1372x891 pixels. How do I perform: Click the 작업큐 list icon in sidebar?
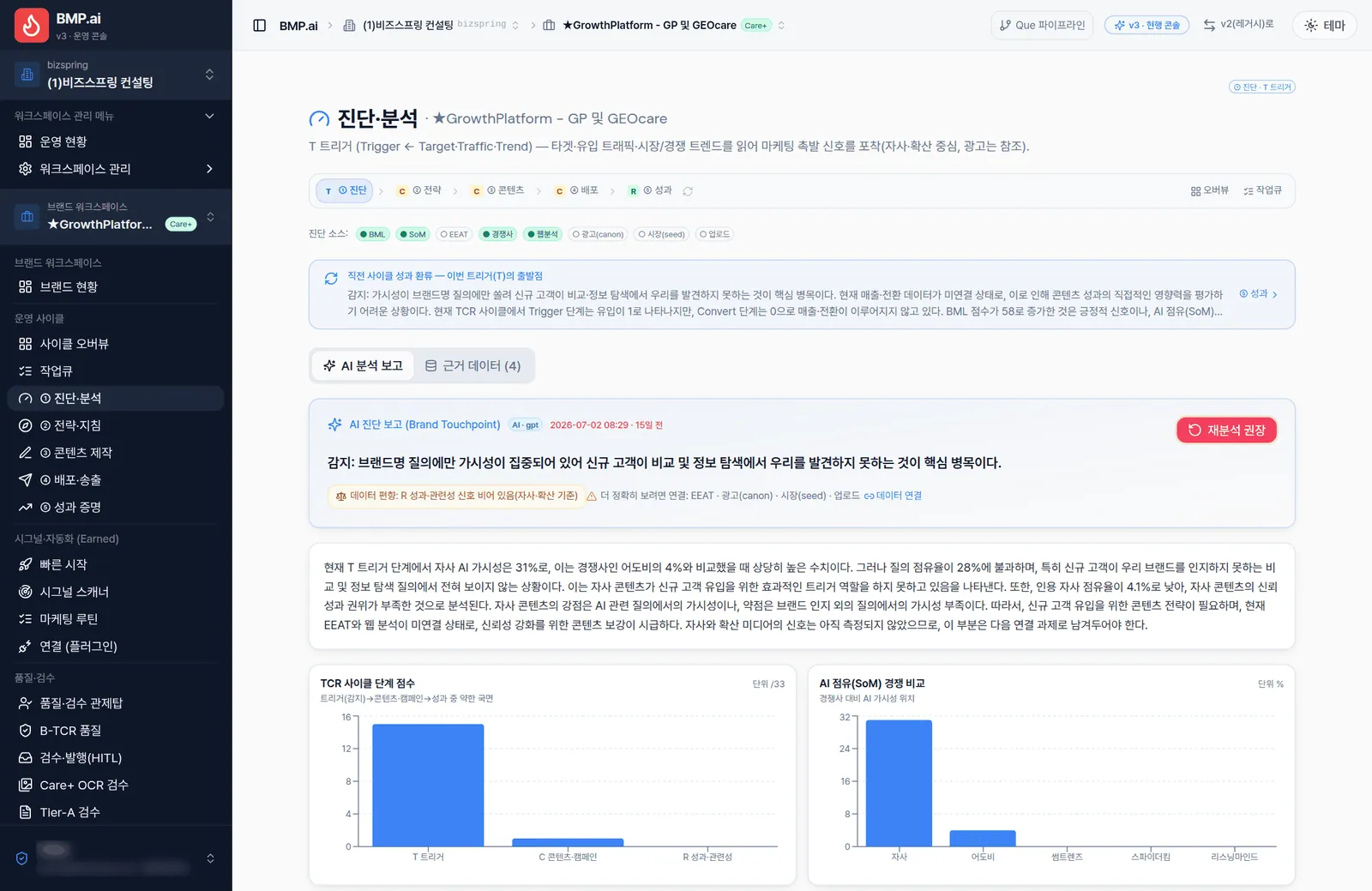click(26, 371)
